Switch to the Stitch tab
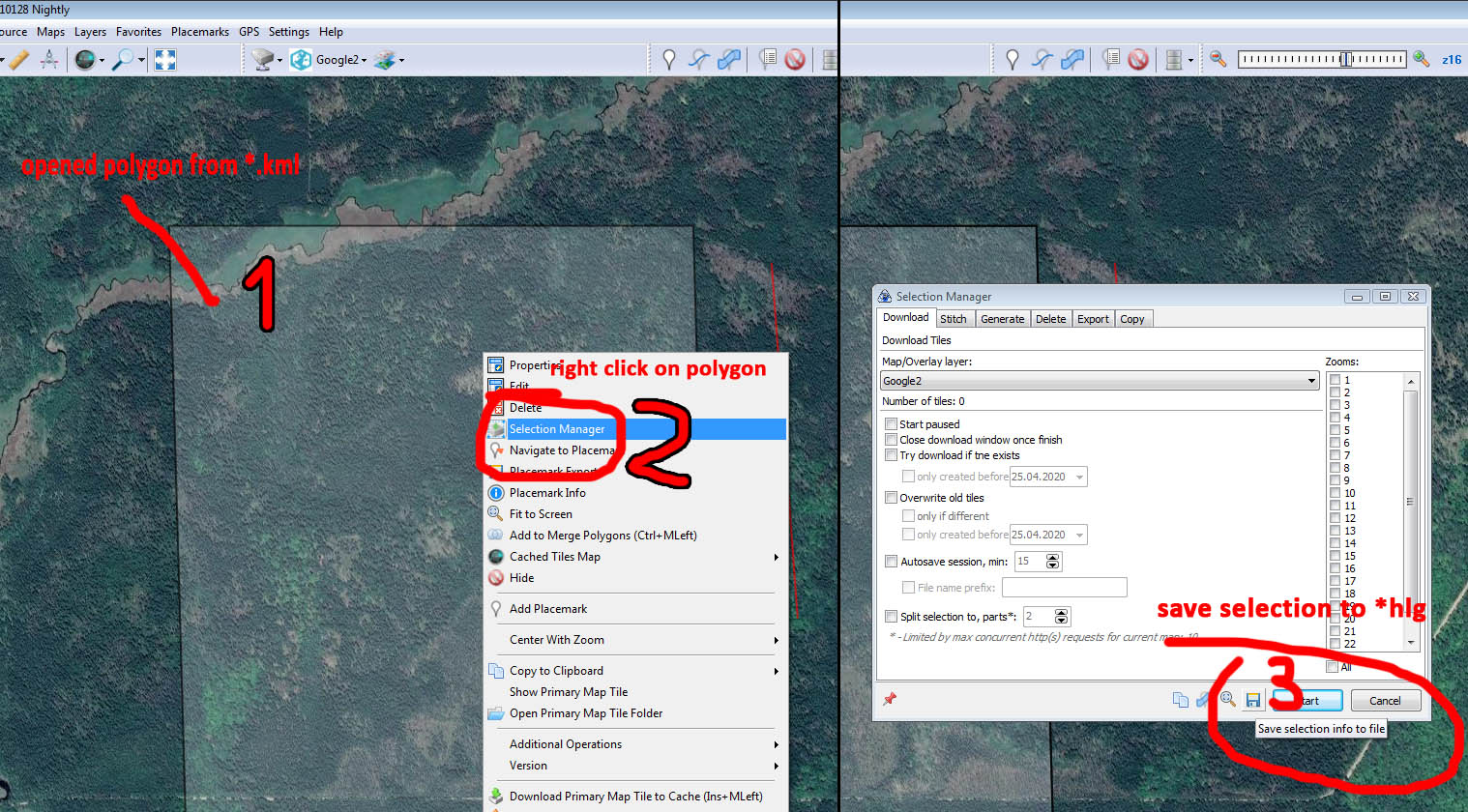 pos(953,319)
